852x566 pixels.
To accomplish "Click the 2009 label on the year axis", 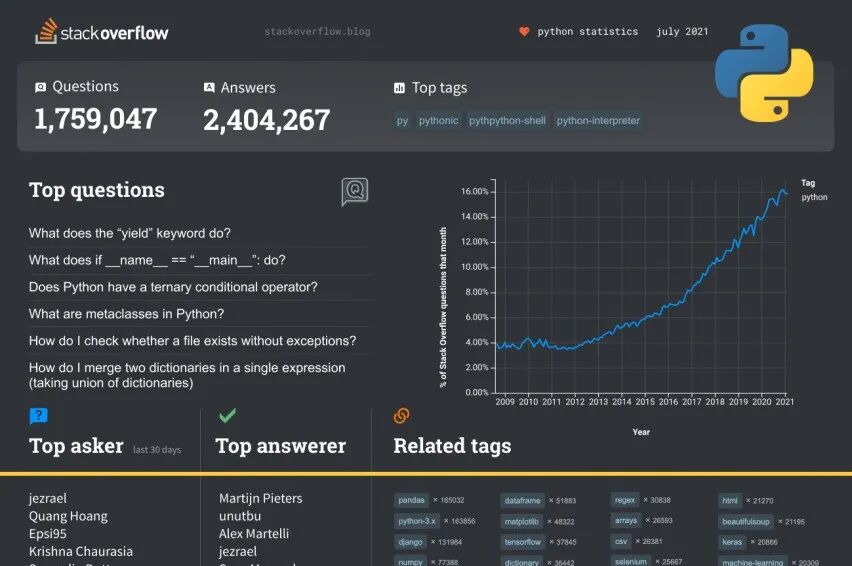I will (505, 402).
